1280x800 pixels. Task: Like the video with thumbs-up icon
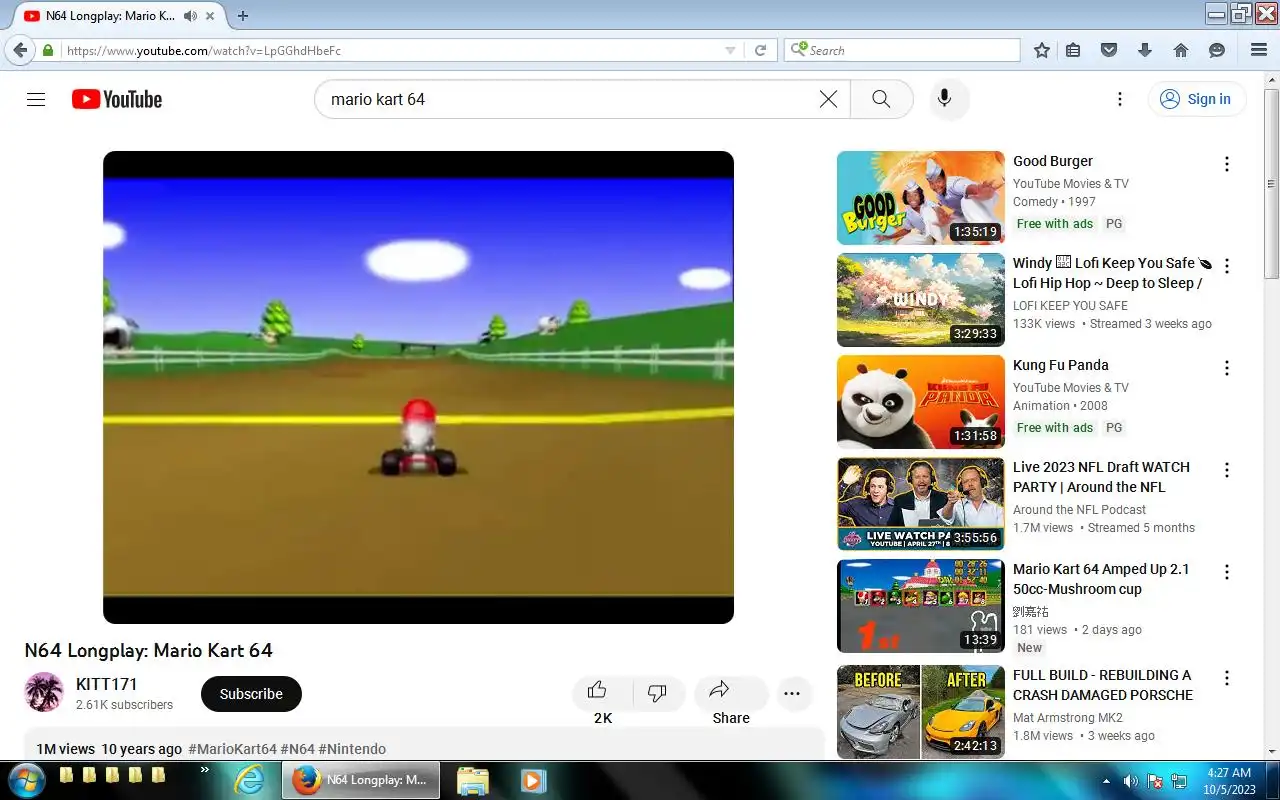point(598,691)
